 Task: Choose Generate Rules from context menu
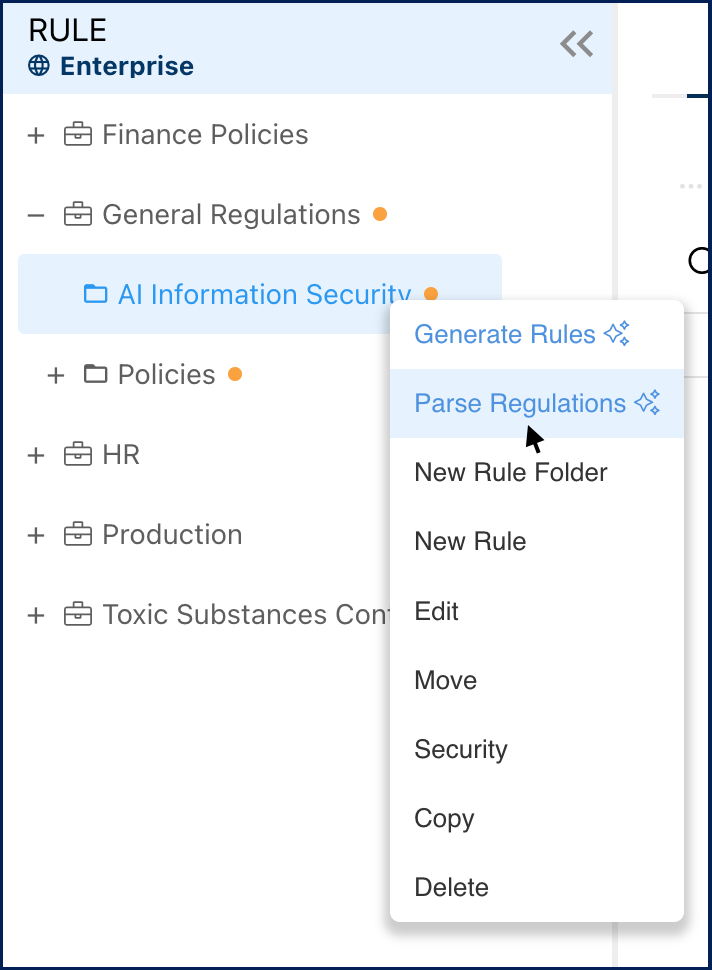pyautogui.click(x=521, y=334)
